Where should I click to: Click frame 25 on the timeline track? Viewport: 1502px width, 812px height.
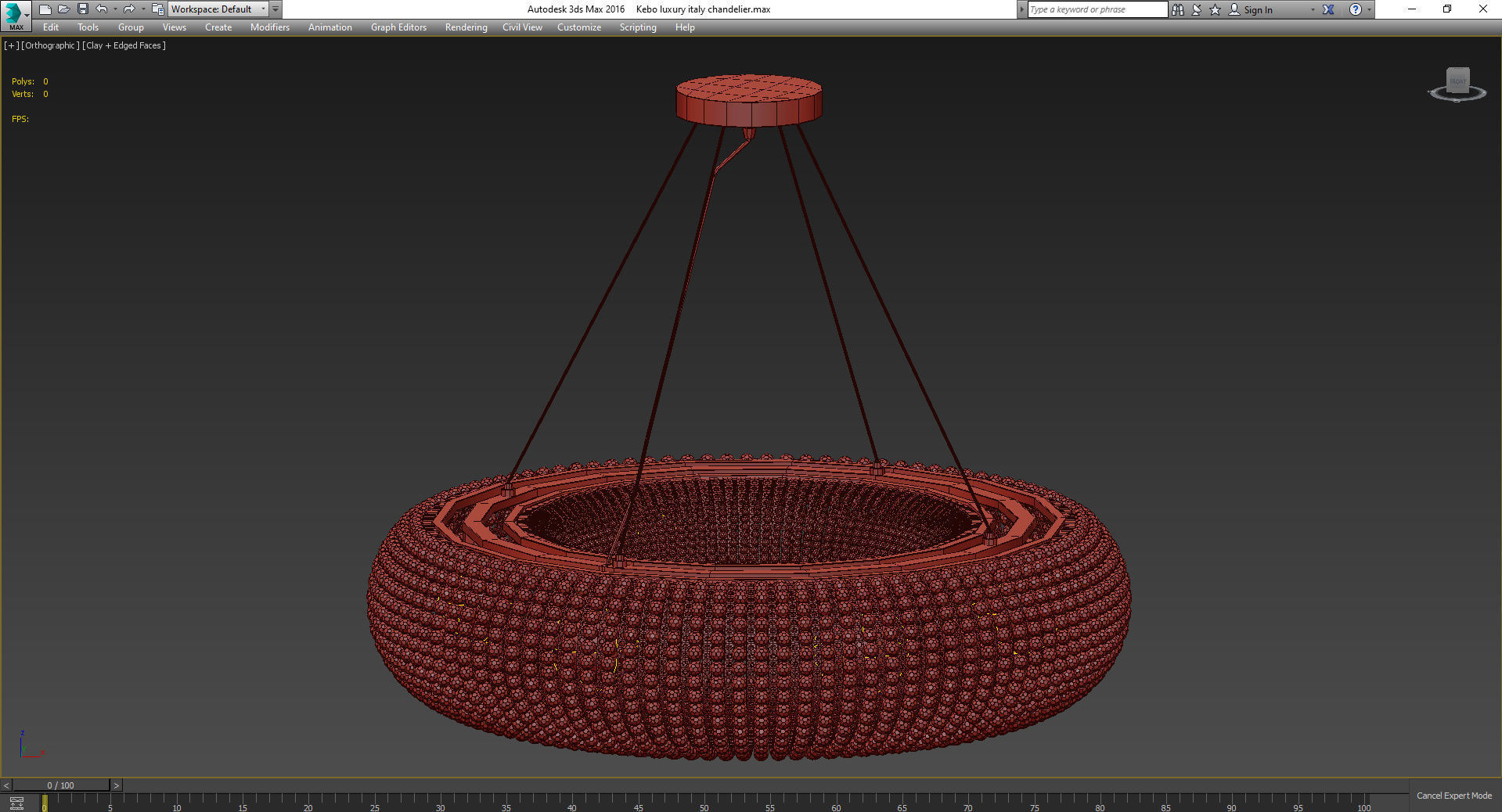tap(374, 803)
